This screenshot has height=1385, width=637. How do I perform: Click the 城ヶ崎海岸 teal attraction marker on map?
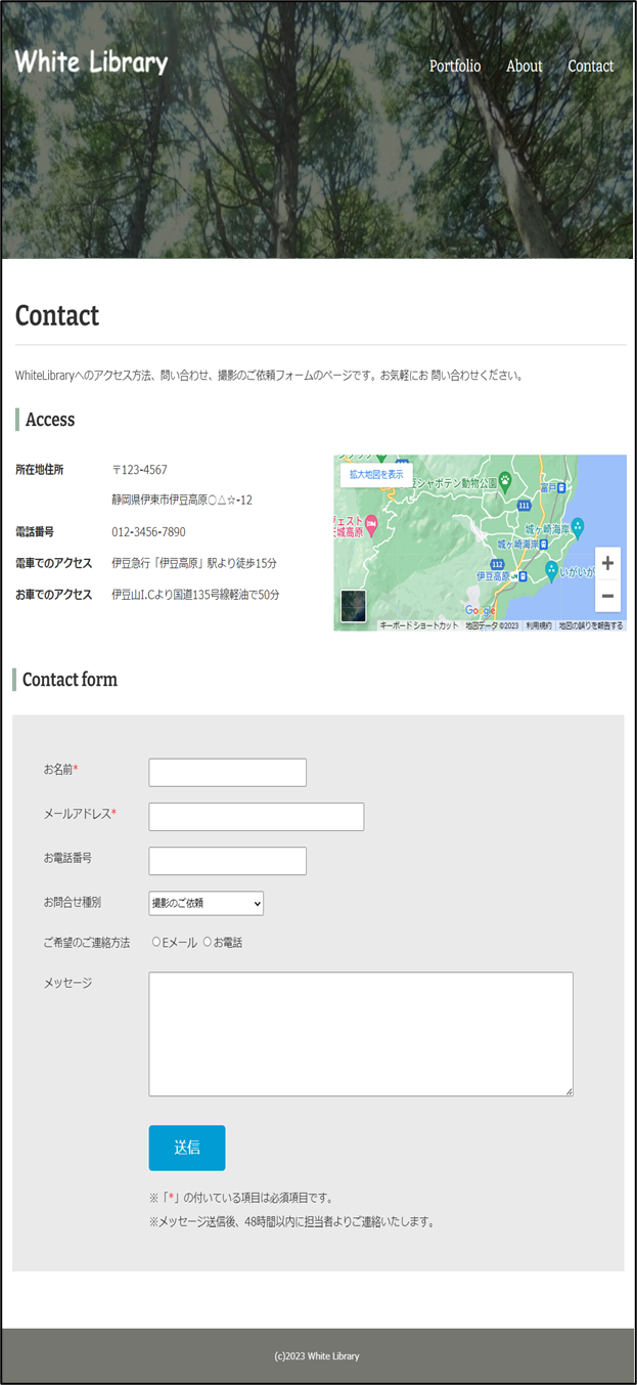[x=577, y=527]
